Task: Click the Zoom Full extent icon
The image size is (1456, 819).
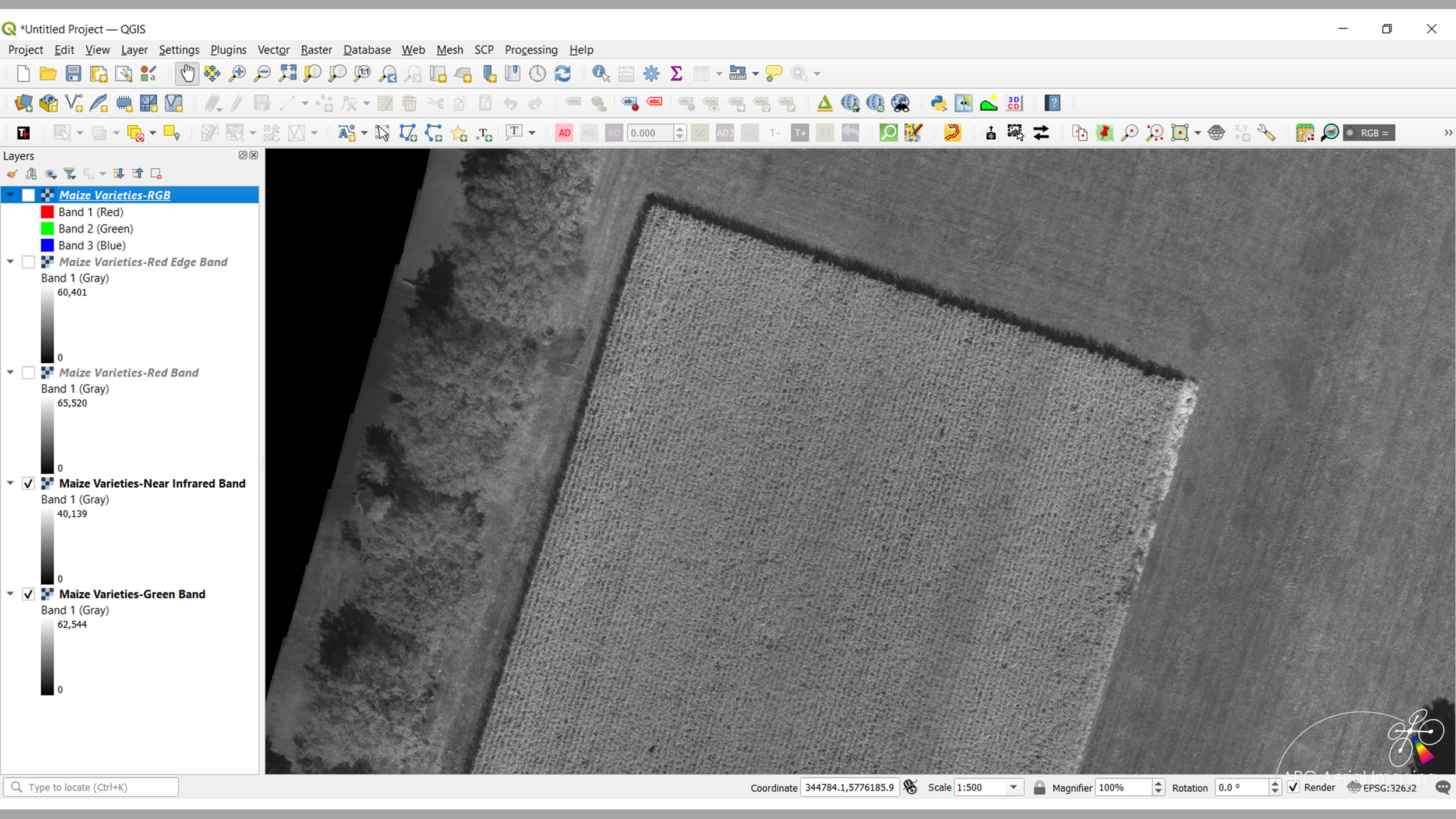Action: pyautogui.click(x=287, y=73)
